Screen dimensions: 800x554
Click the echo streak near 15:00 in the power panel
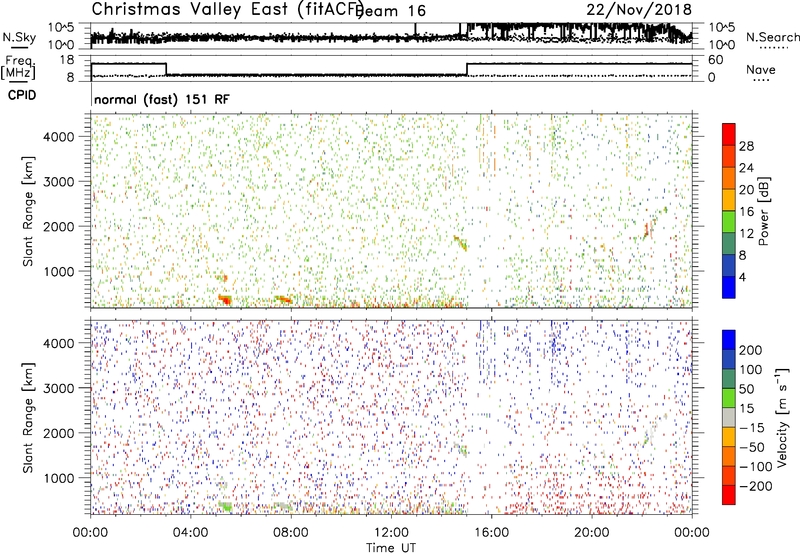click(460, 243)
